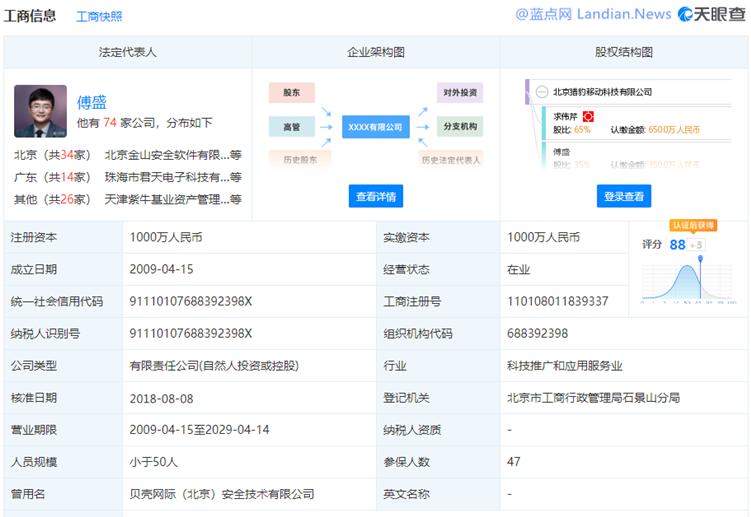Select the 对外投资 box in diagram
Image resolution: width=751 pixels, height=517 pixels.
click(460, 92)
